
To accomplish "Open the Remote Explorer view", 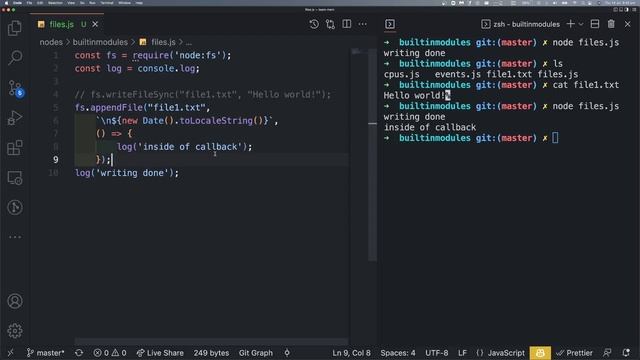I will (x=15, y=178).
